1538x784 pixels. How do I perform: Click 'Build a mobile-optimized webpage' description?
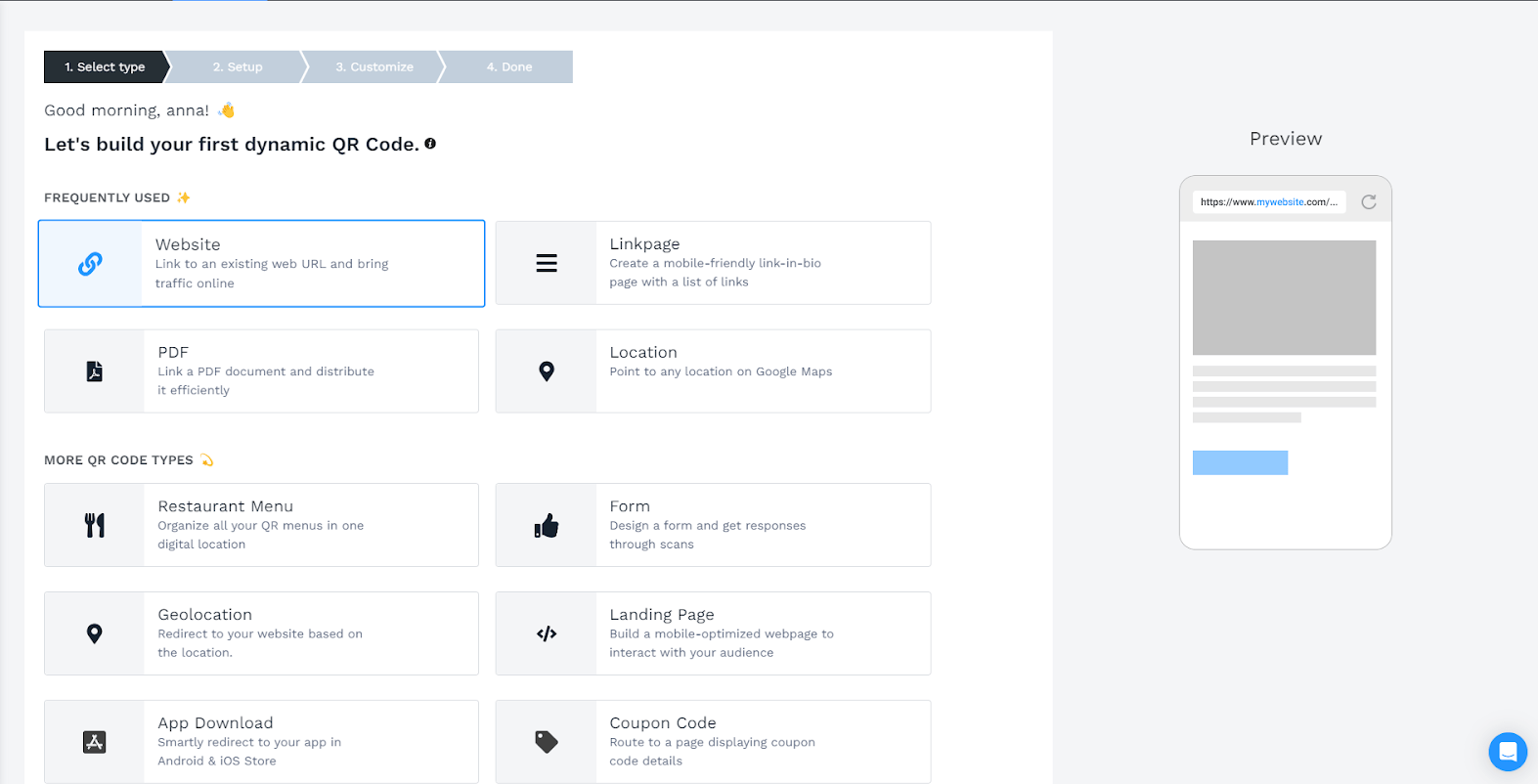coord(722,643)
